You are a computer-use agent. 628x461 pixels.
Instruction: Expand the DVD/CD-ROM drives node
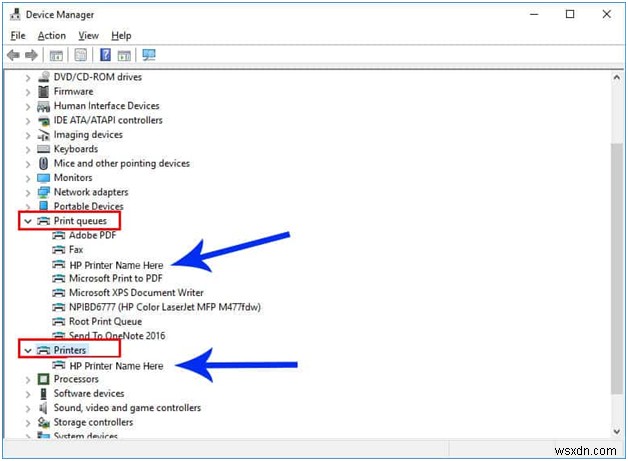coord(28,77)
